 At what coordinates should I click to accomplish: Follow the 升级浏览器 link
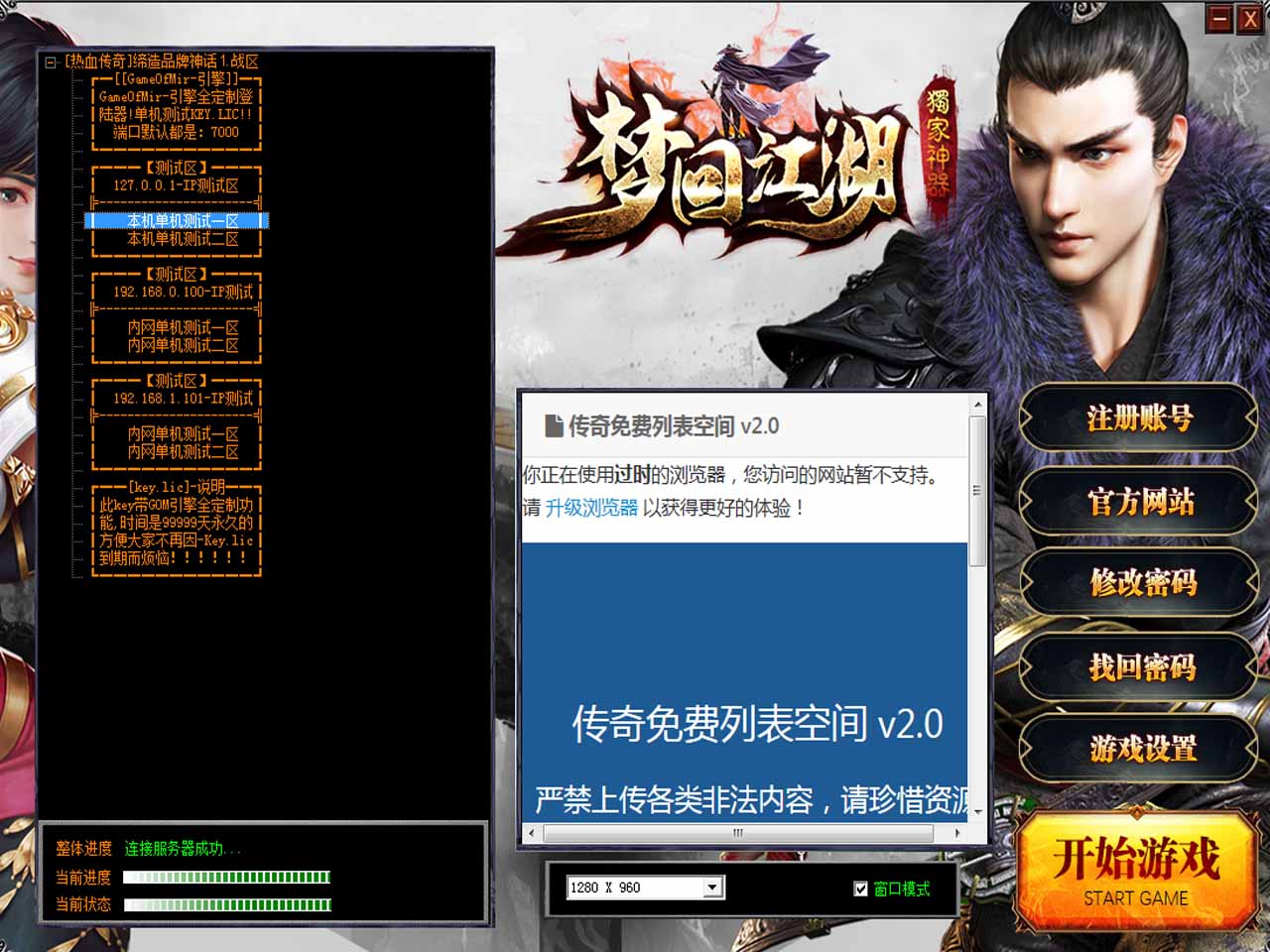click(x=591, y=508)
